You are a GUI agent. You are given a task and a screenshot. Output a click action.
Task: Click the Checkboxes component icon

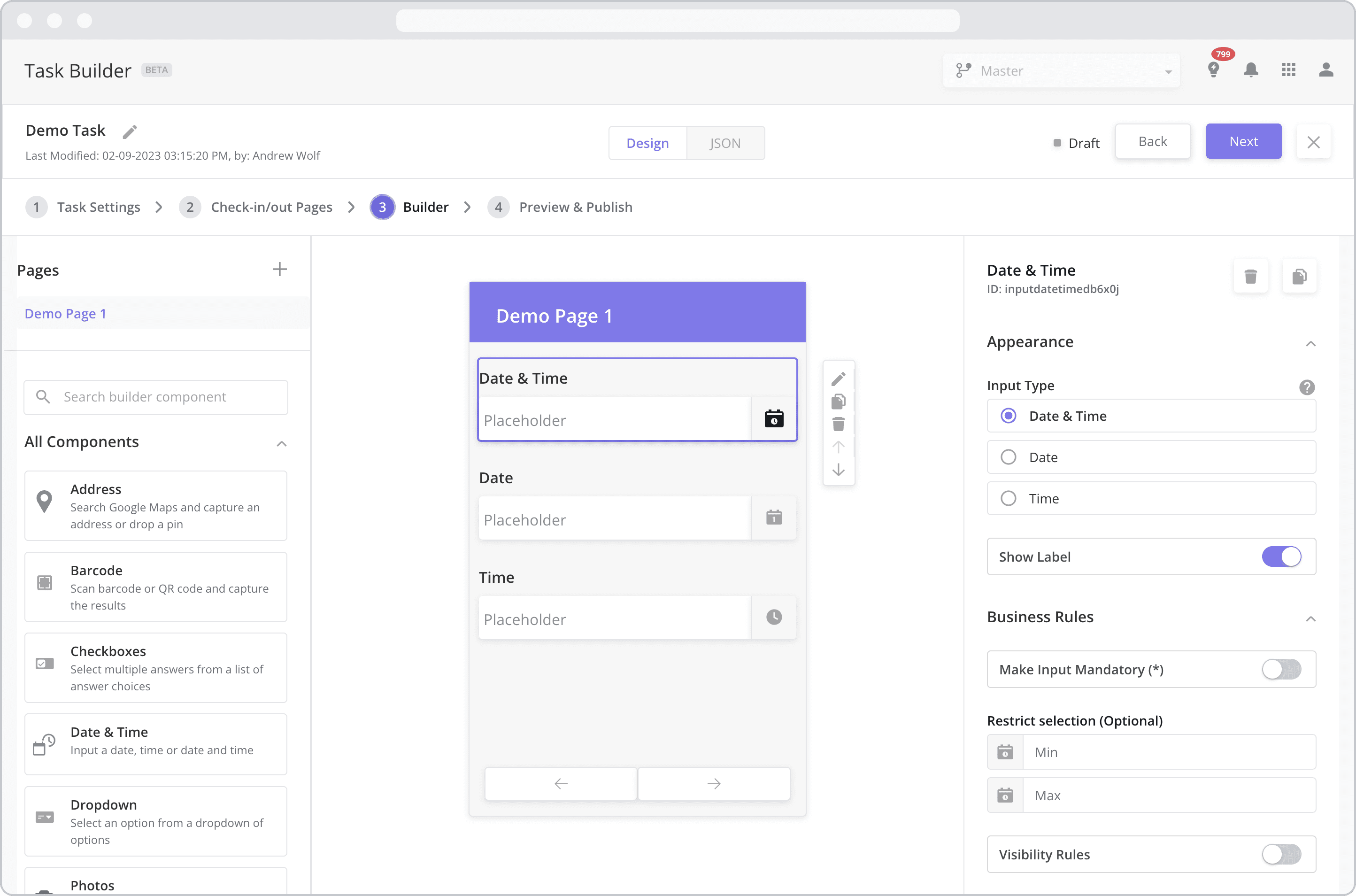point(44,664)
